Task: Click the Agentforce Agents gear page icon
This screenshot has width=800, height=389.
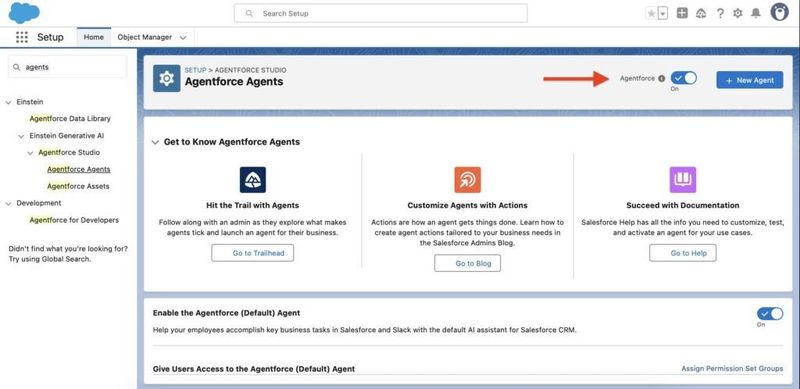Action: [x=167, y=78]
